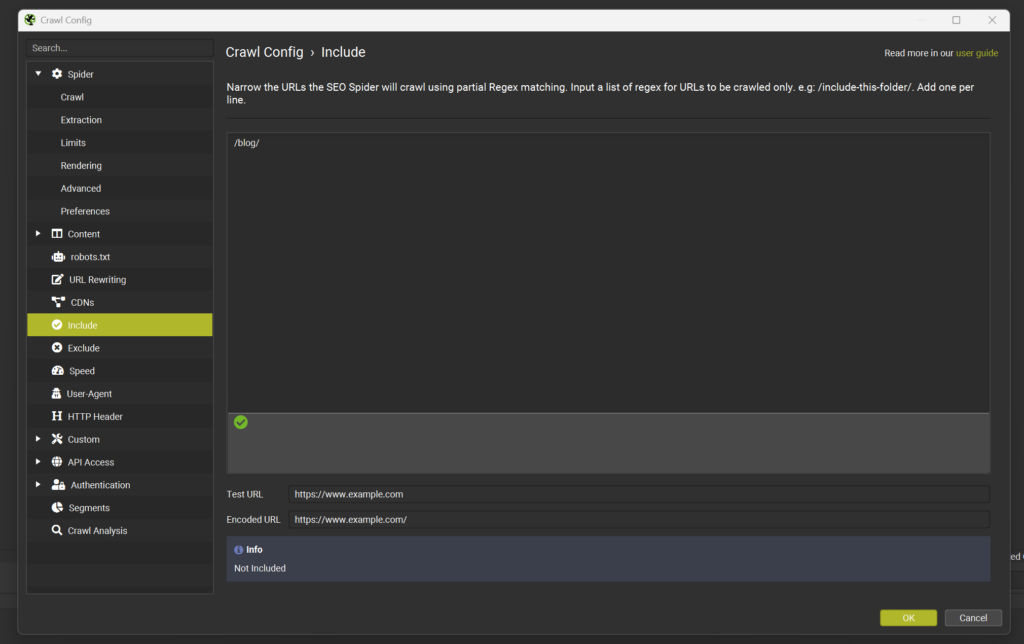The width and height of the screenshot is (1024, 644).
Task: Click the green regex validation checkmark
Action: (240, 422)
